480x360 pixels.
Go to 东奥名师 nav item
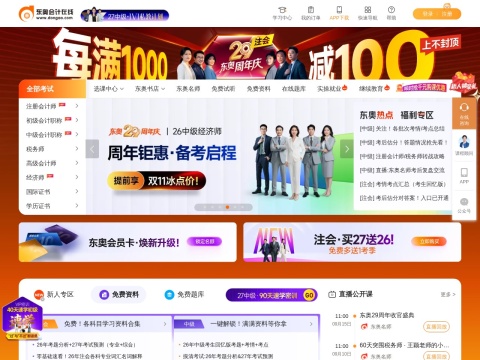188,89
